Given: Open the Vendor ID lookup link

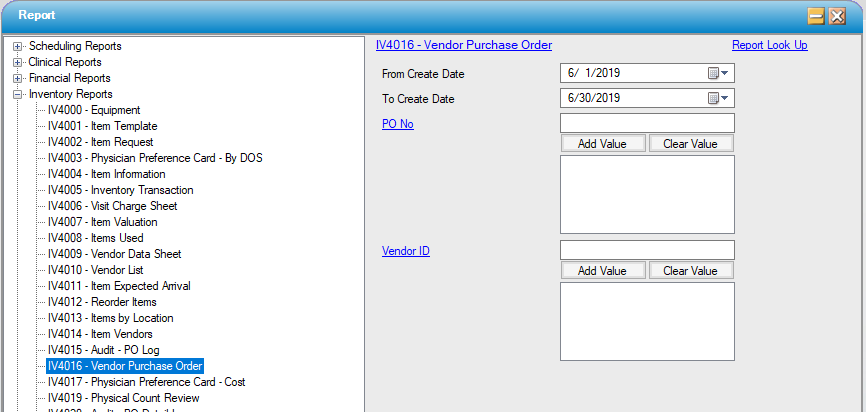Looking at the screenshot, I should tap(405, 251).
